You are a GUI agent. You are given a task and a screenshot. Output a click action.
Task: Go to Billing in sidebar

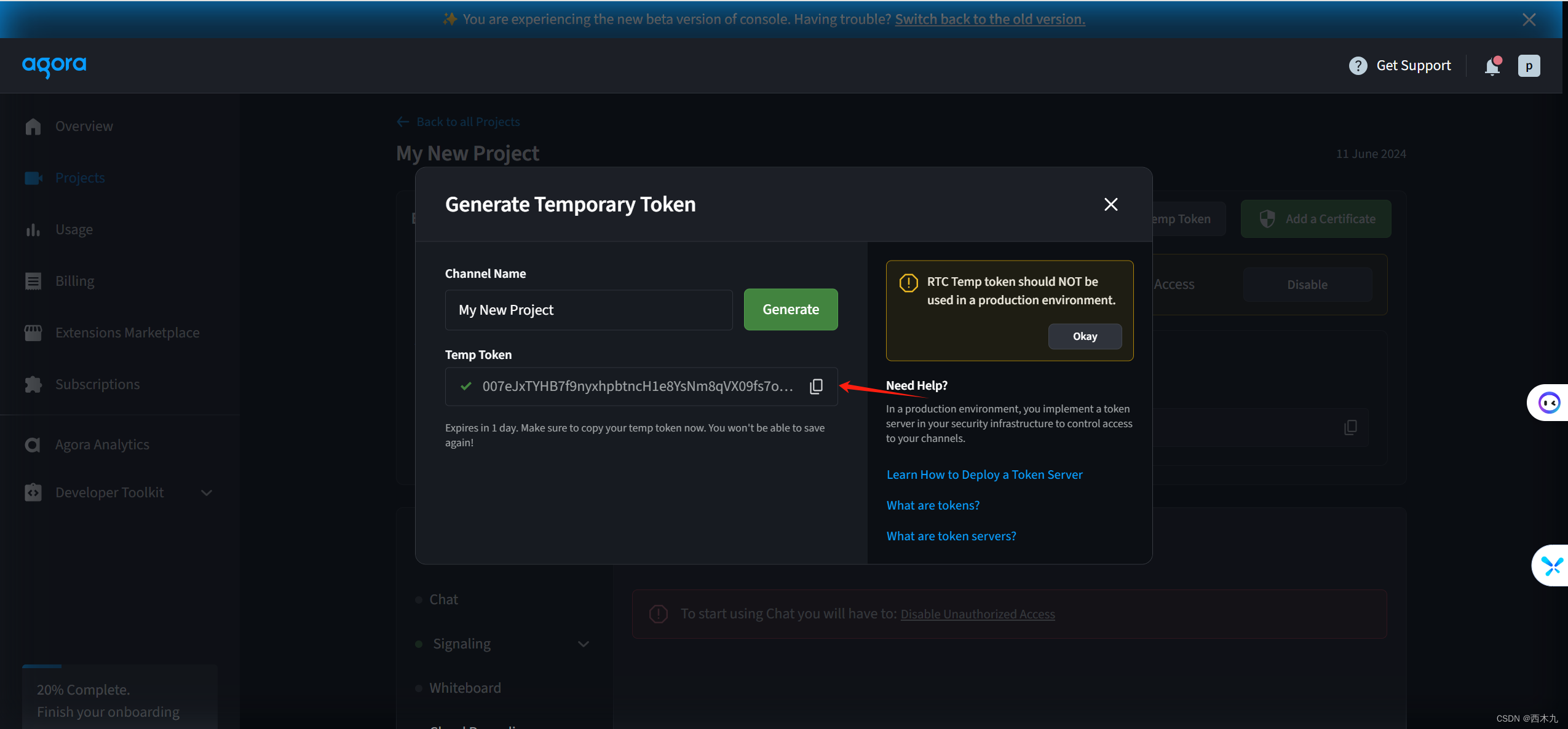74,281
